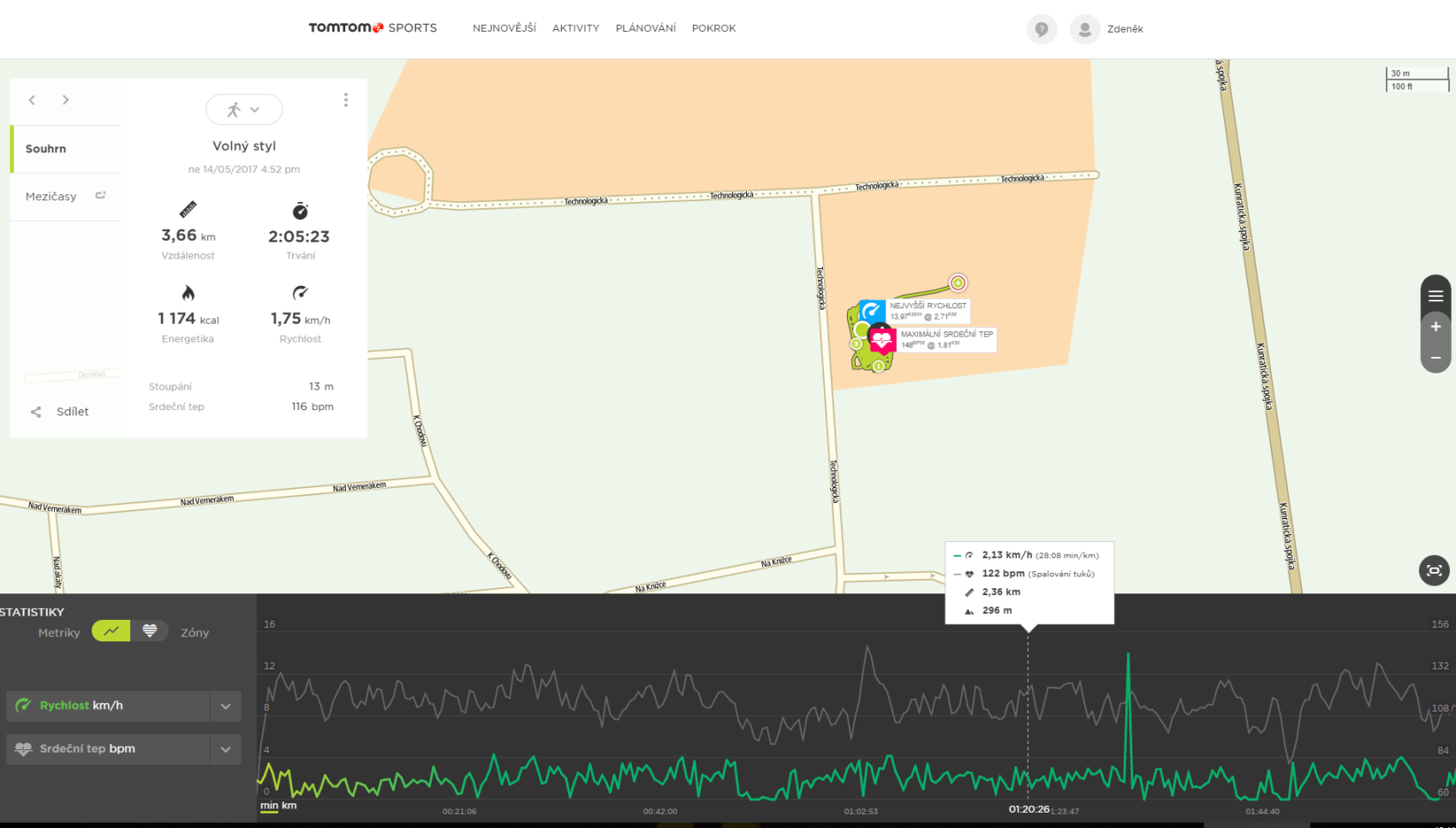Expand the Srdeční tep metric dropdown arrow
Image resolution: width=1456 pixels, height=828 pixels.
coord(226,749)
